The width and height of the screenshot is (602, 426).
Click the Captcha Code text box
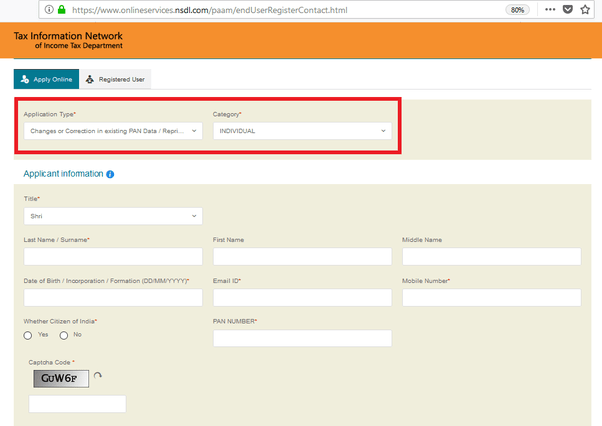coord(77,404)
